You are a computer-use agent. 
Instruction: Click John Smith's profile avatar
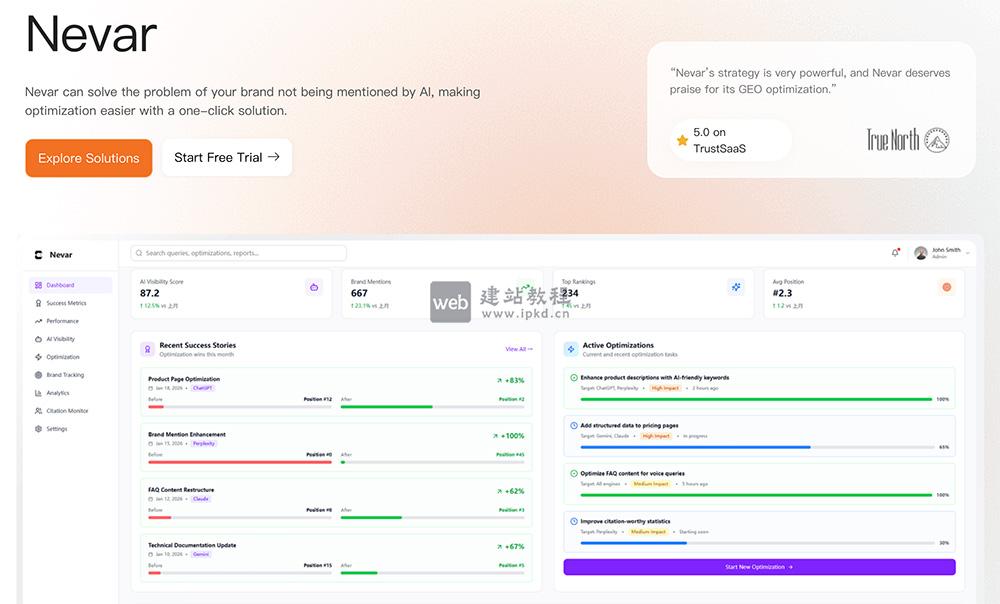pyautogui.click(x=920, y=253)
